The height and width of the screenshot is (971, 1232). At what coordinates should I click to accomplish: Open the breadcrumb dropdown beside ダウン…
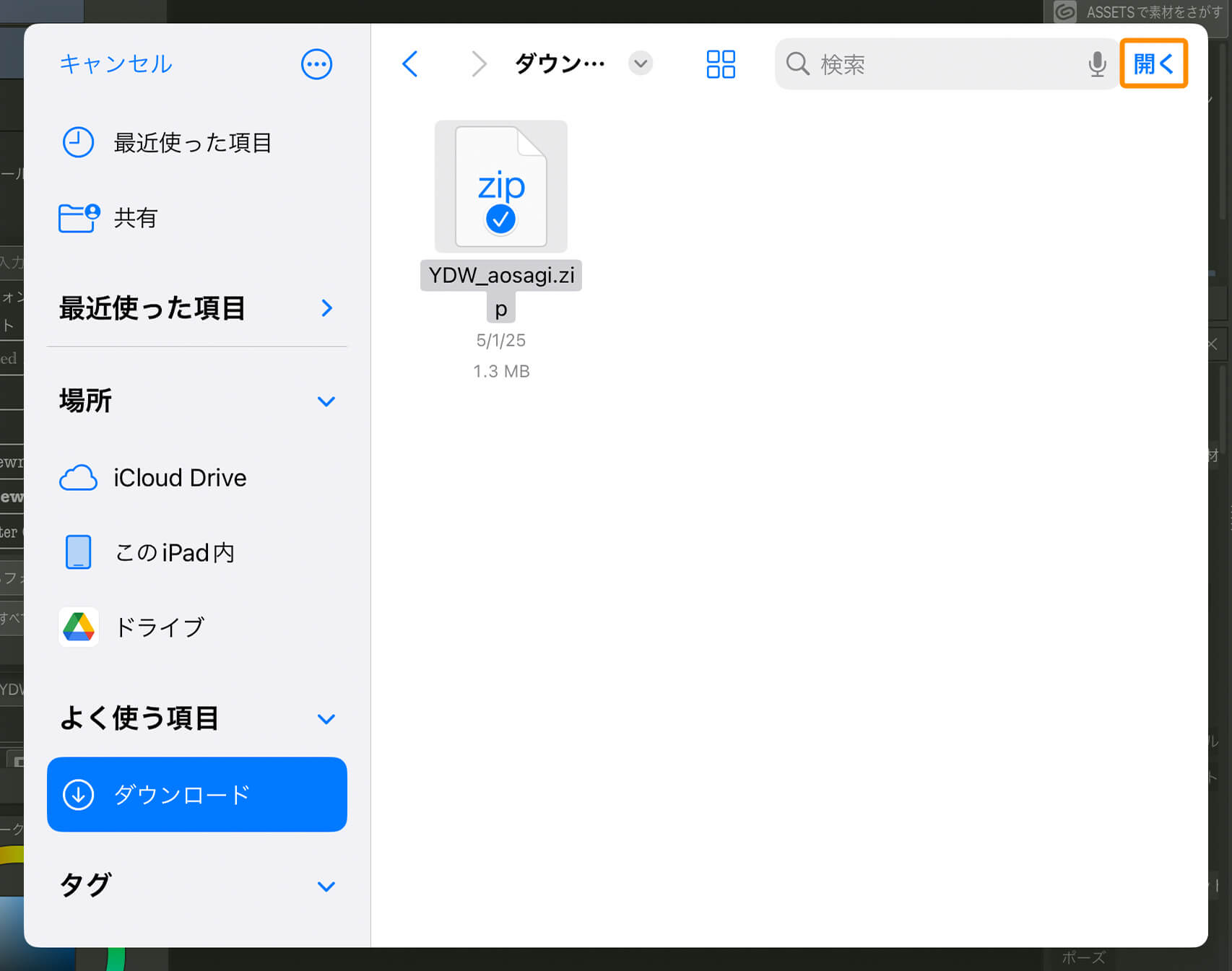click(x=640, y=64)
